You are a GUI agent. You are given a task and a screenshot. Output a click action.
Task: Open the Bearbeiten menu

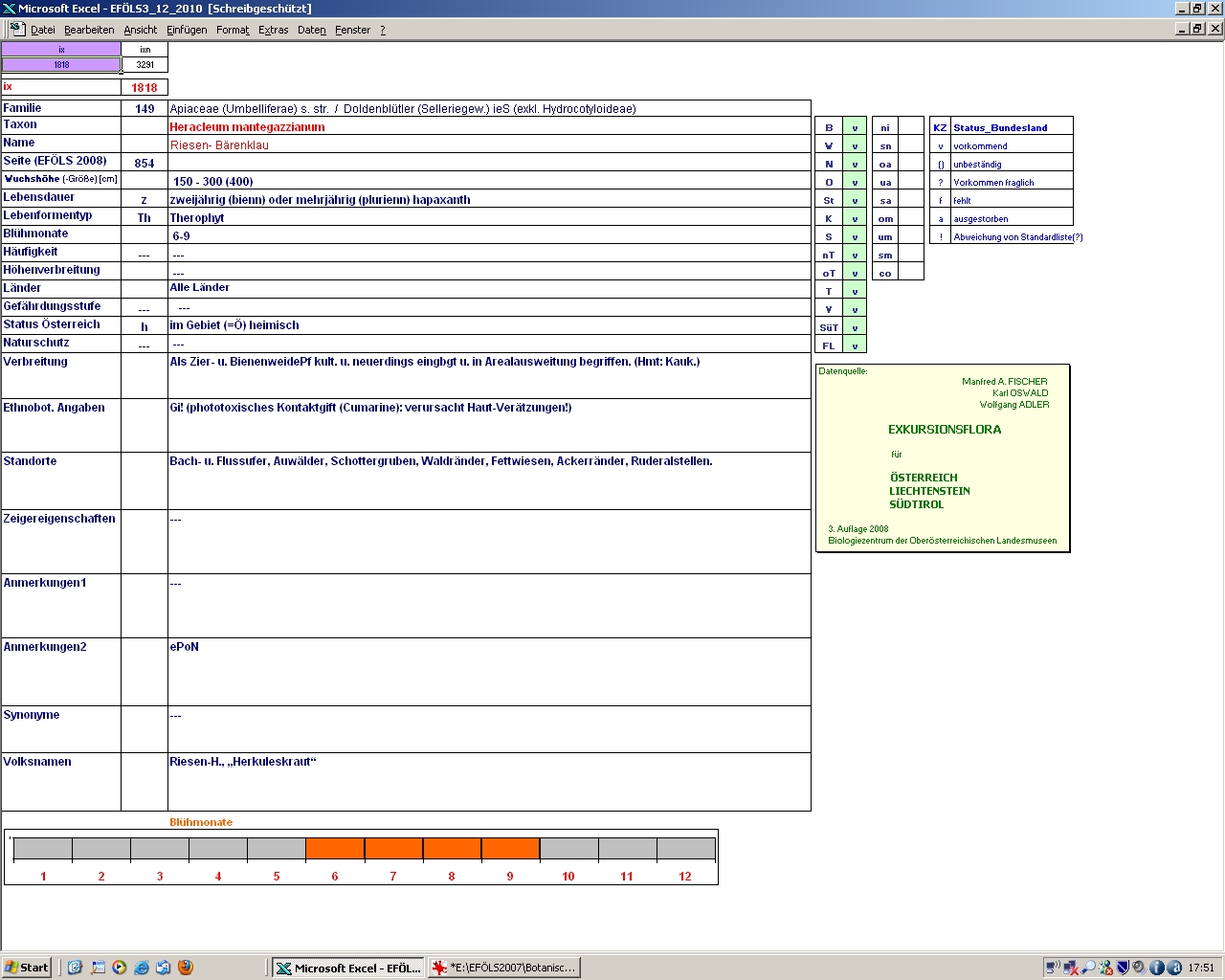click(x=89, y=30)
